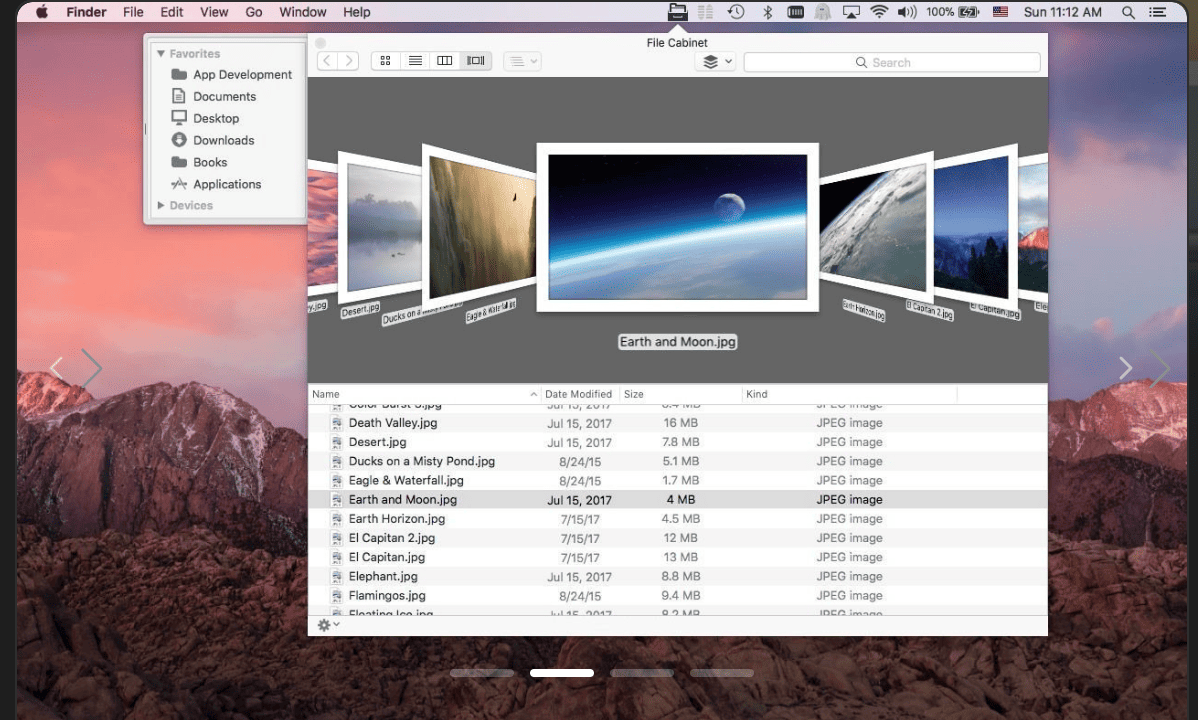Viewport: 1198px width, 720px height.
Task: Open Applications in the sidebar
Action: tap(216, 184)
